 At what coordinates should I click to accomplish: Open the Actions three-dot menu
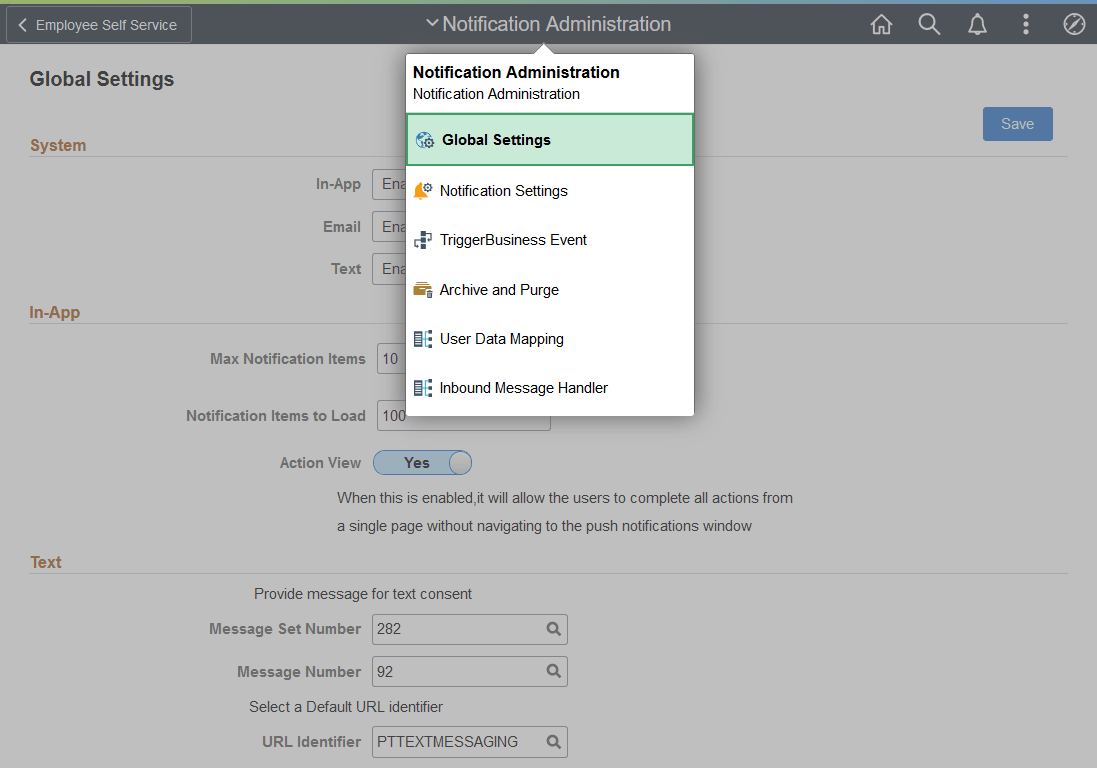pos(1026,24)
